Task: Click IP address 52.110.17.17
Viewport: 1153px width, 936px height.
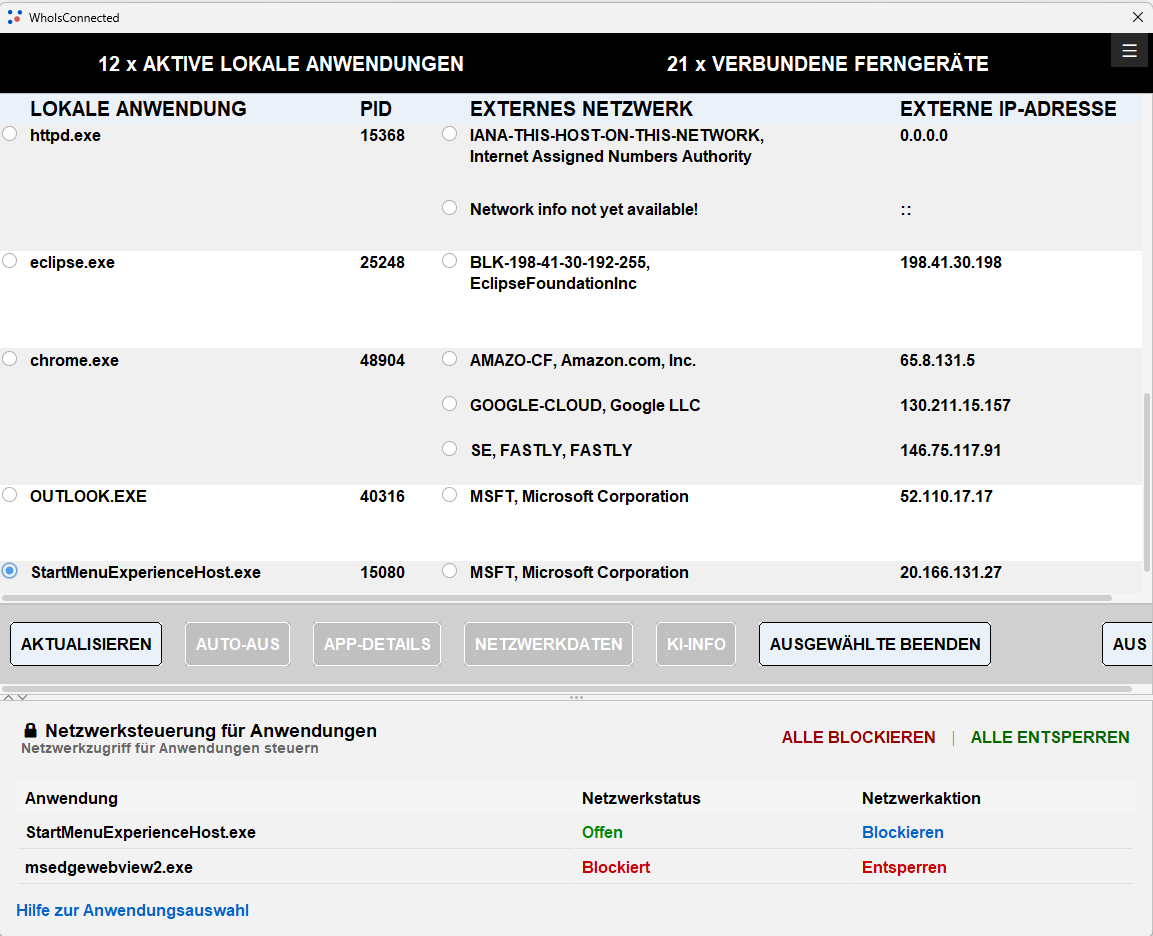Action: (x=946, y=496)
